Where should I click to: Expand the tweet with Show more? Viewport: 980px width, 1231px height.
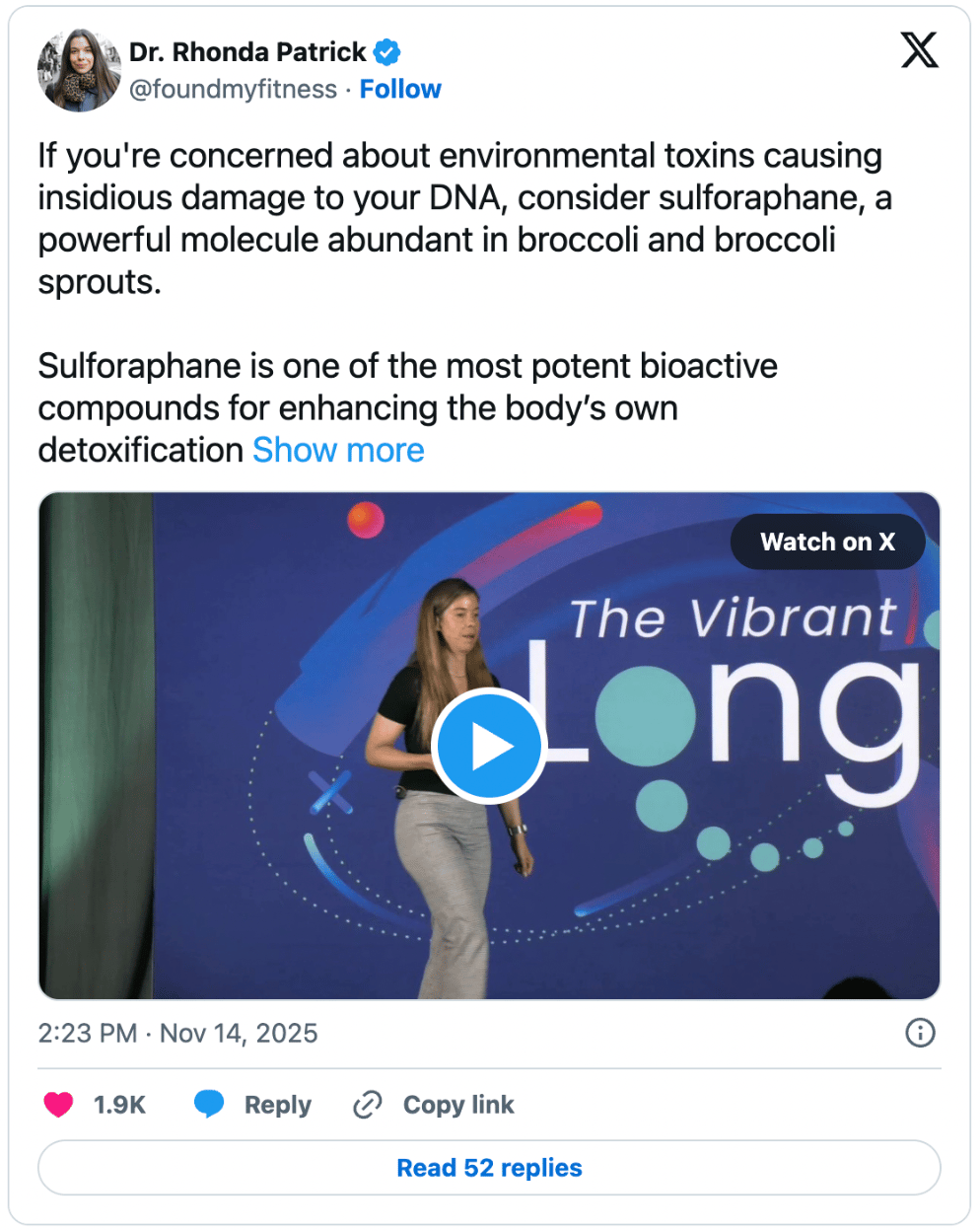(x=338, y=451)
